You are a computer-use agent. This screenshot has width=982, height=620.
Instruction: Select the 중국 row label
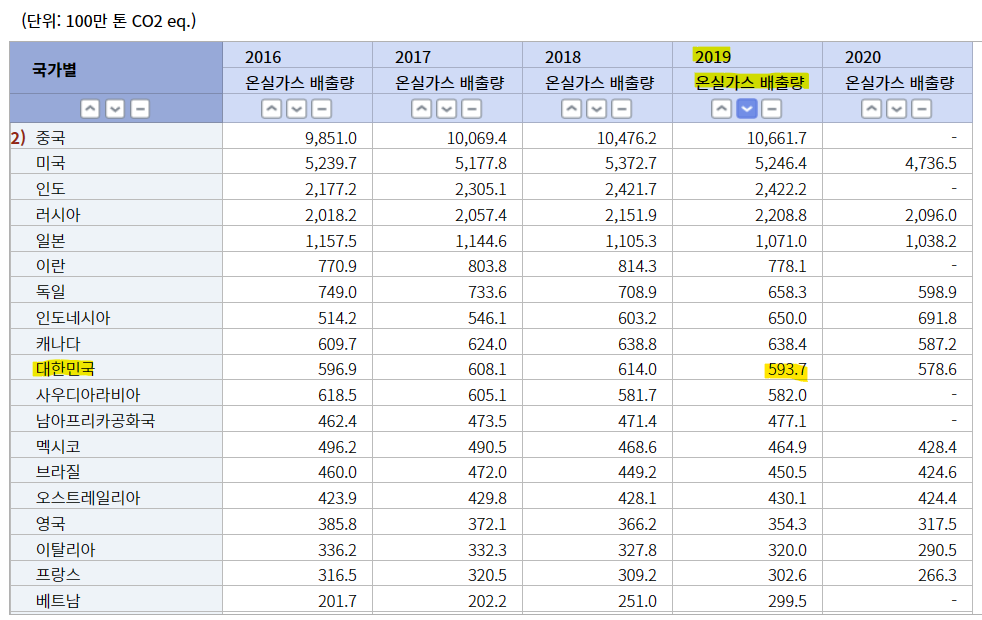click(x=51, y=138)
